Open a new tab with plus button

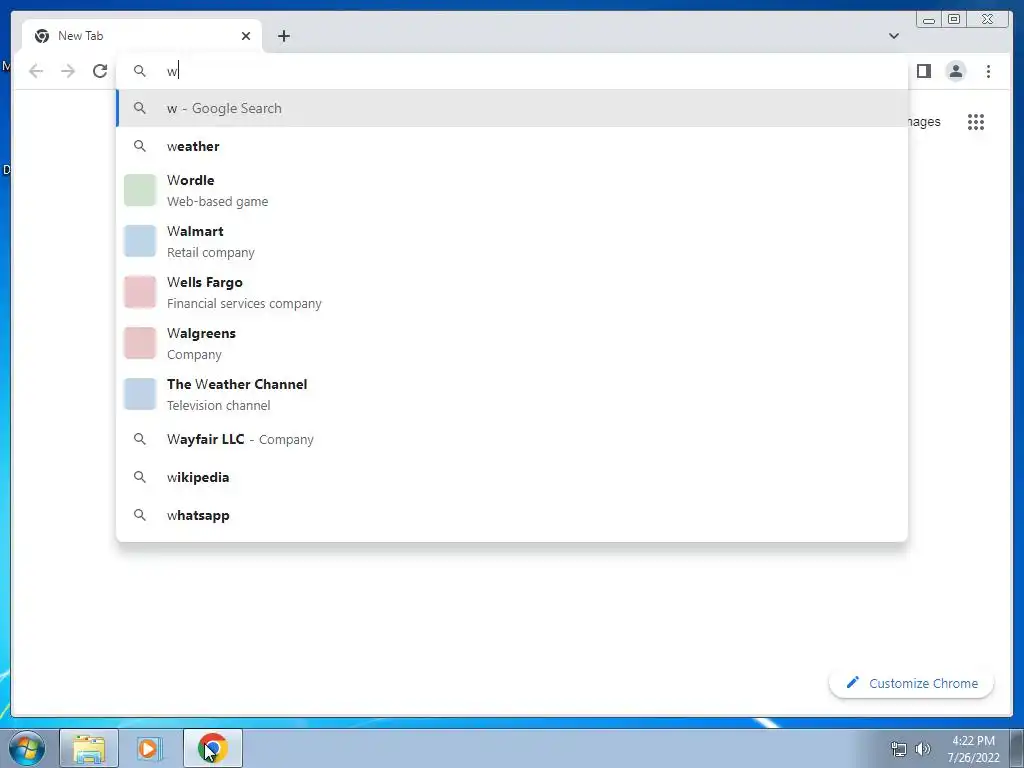coord(283,36)
